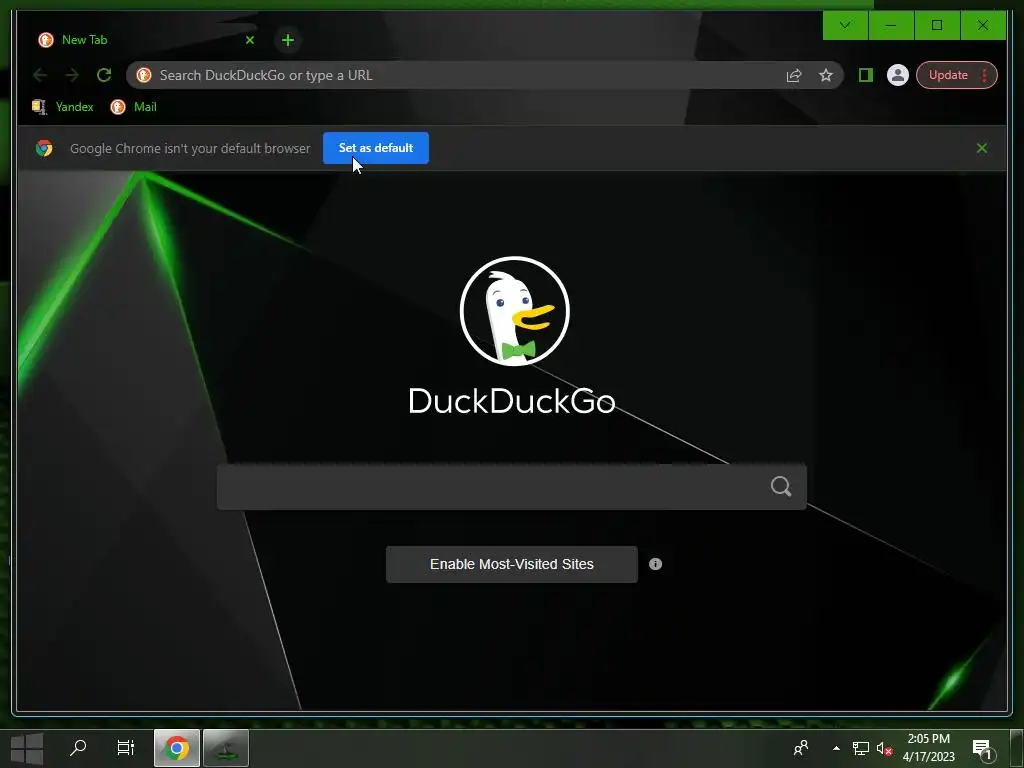Click the muted volume tray icon
Viewport: 1024px width, 768px height.
[x=884, y=748]
